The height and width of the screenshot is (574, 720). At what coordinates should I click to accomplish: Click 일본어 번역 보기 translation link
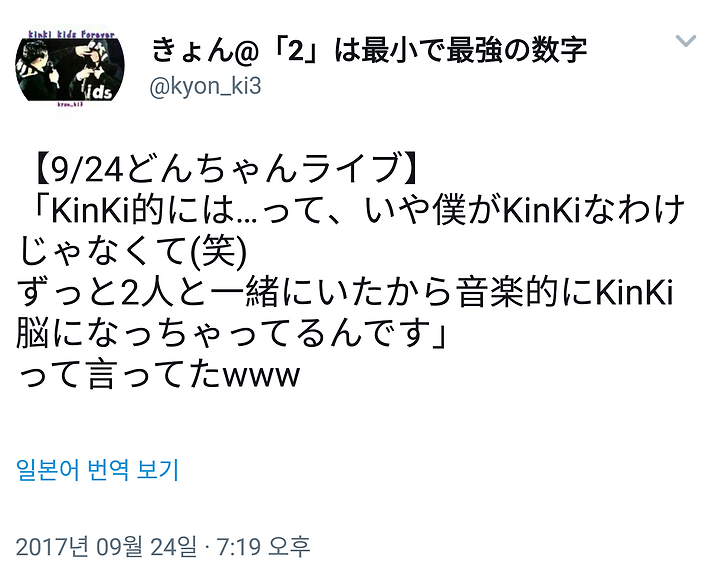click(97, 470)
